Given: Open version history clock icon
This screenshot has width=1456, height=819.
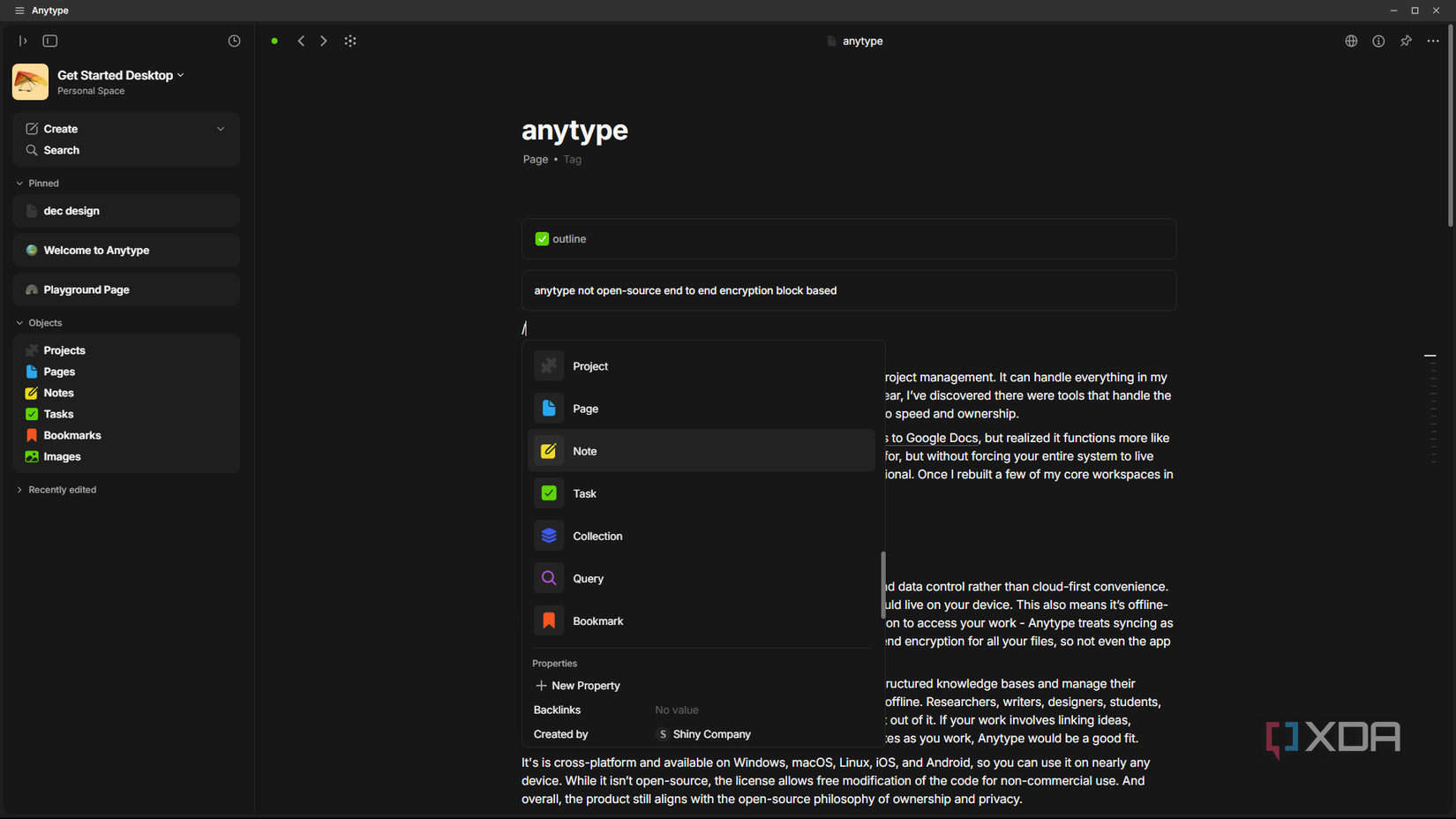Looking at the screenshot, I should tap(234, 41).
